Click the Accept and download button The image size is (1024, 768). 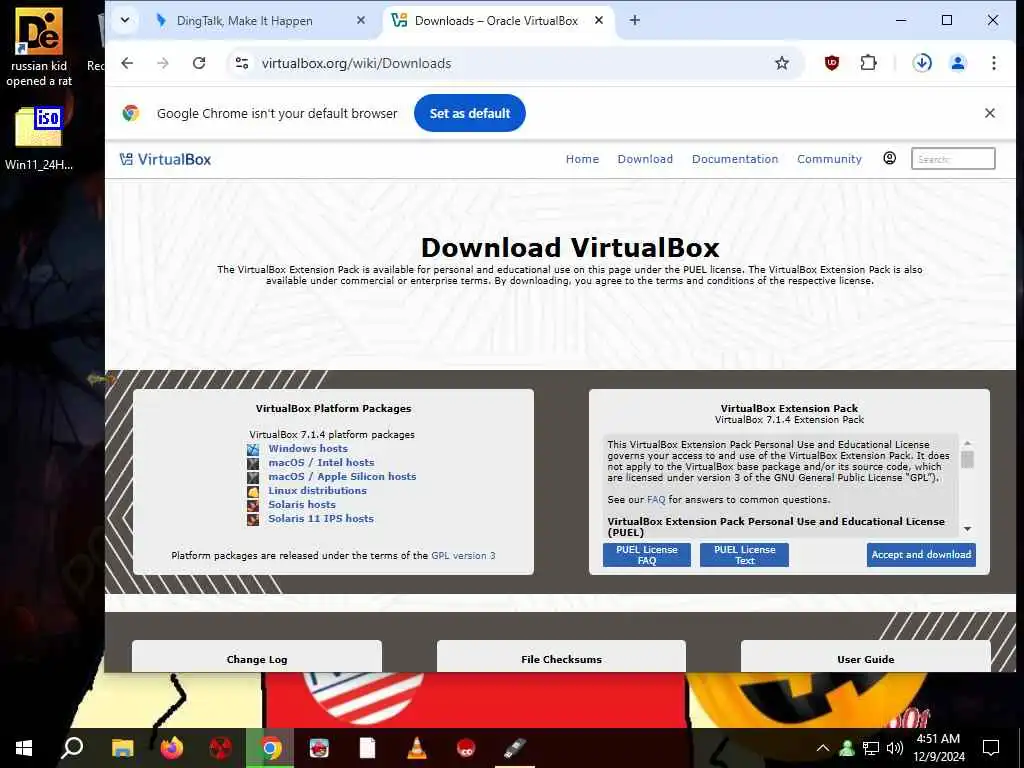coord(921,554)
